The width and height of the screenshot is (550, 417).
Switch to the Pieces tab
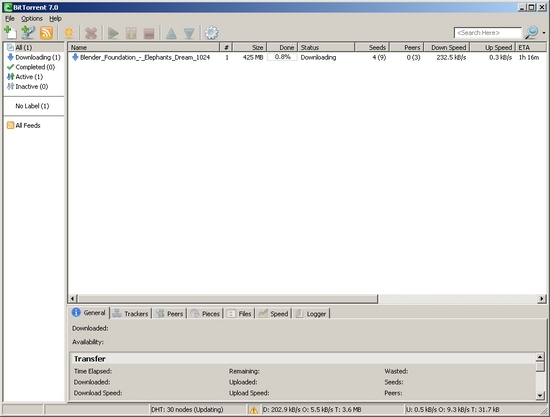pyautogui.click(x=205, y=314)
